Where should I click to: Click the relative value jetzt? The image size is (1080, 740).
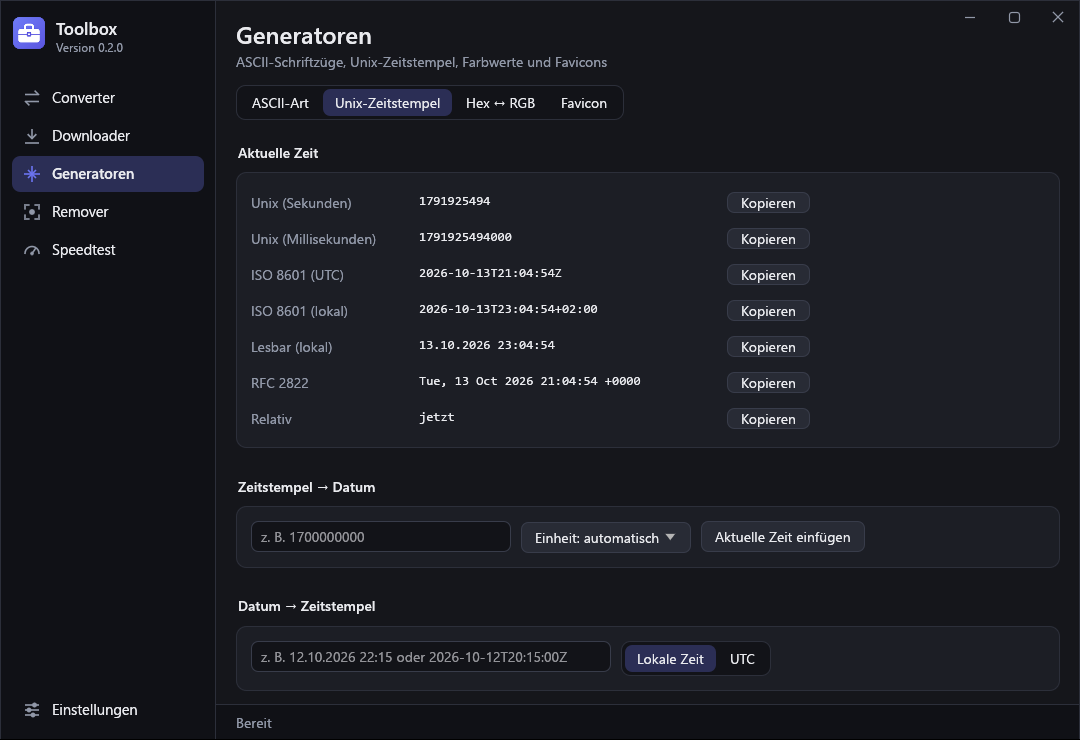pyautogui.click(x=437, y=417)
